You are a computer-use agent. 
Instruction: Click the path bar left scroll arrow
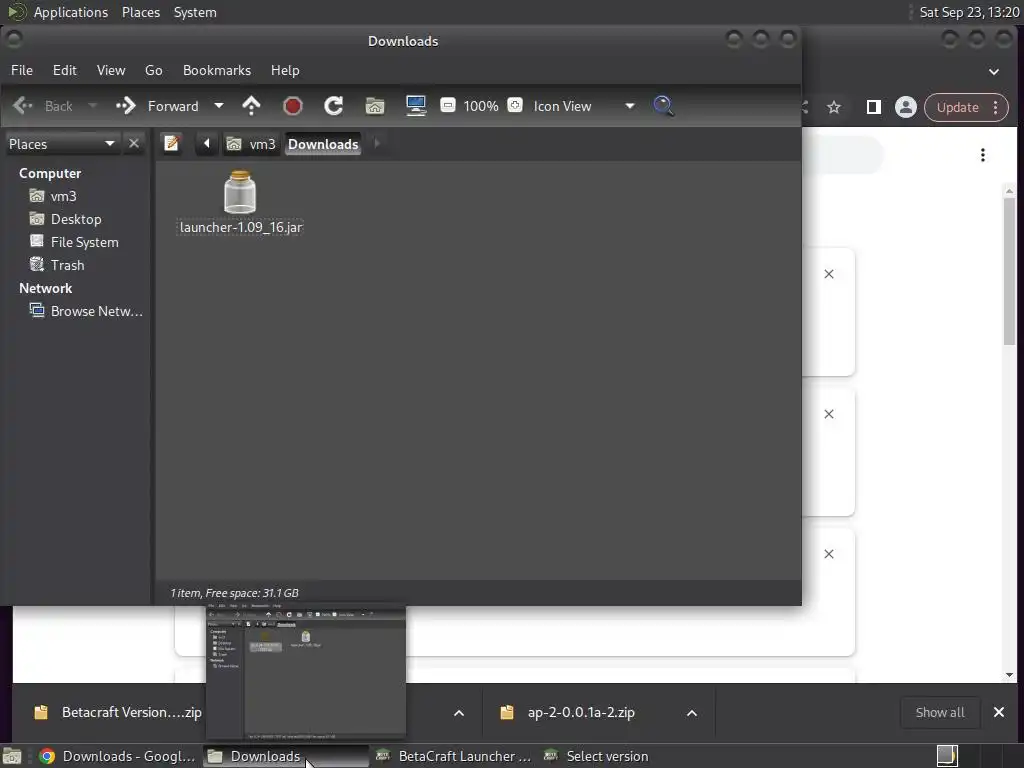click(x=206, y=144)
